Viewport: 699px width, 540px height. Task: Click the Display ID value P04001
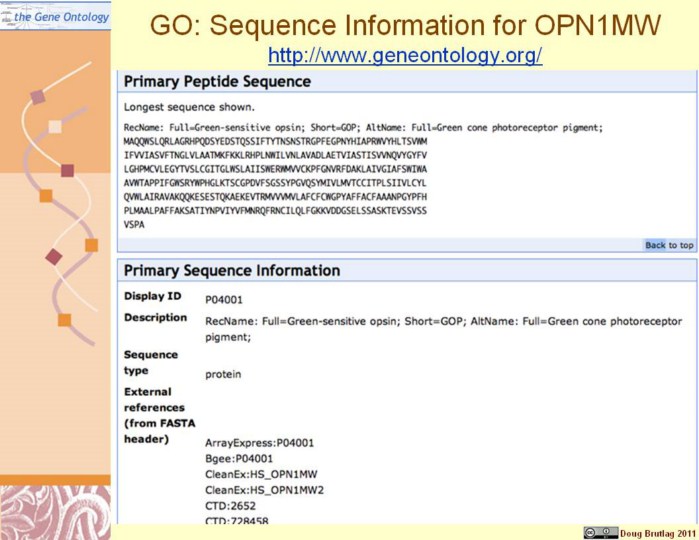(x=223, y=299)
